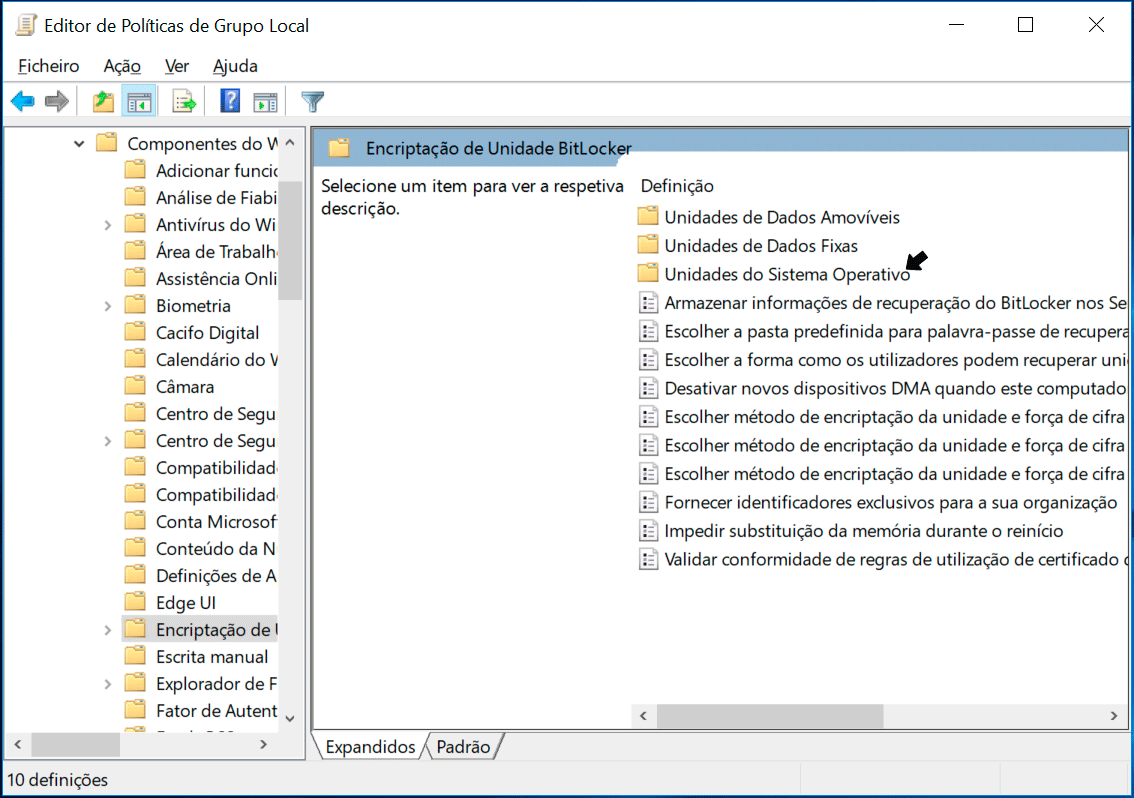Screen dimensions: 1134x798
Task: Click policy icon for Fornecer identificadores exclusivos
Action: coord(648,502)
